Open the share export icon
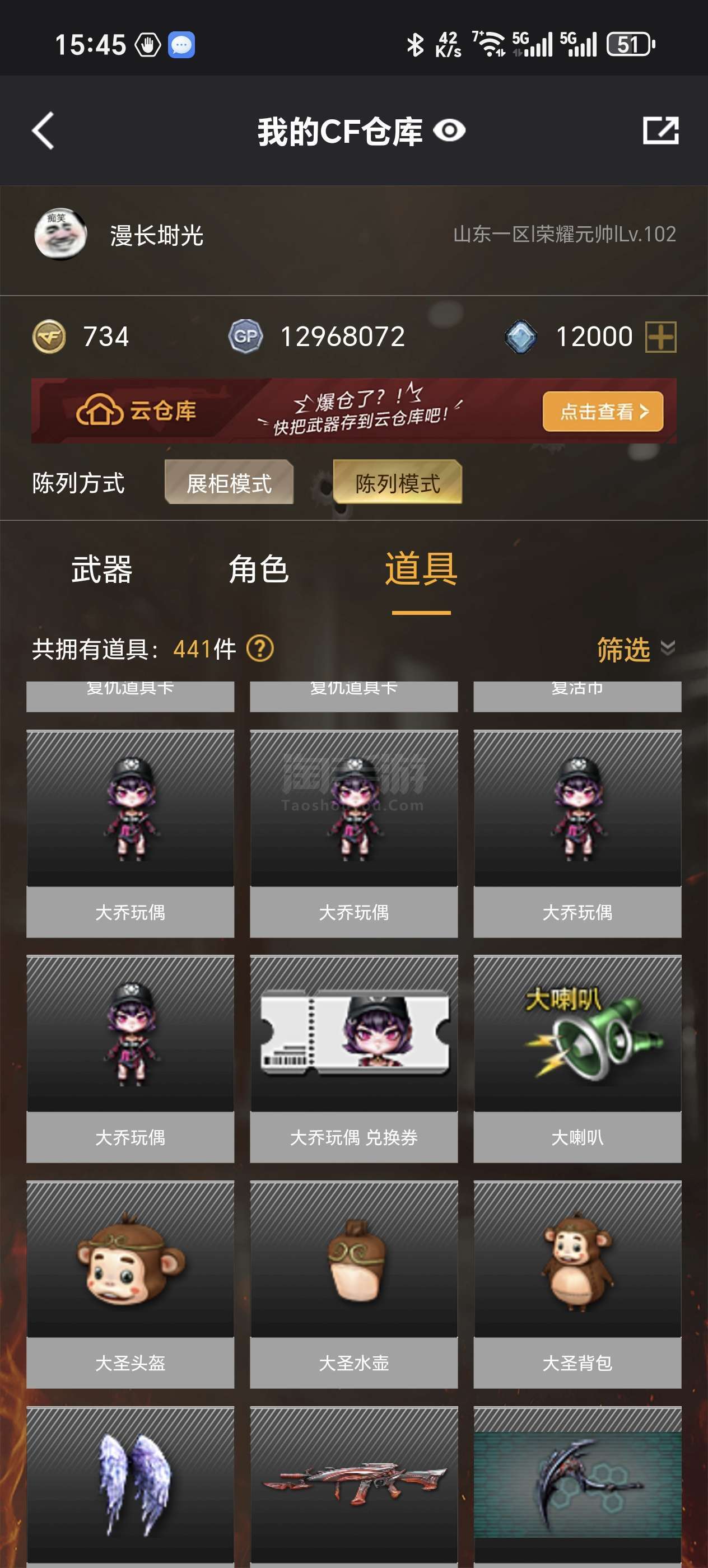Viewport: 708px width, 1568px height. (x=660, y=130)
